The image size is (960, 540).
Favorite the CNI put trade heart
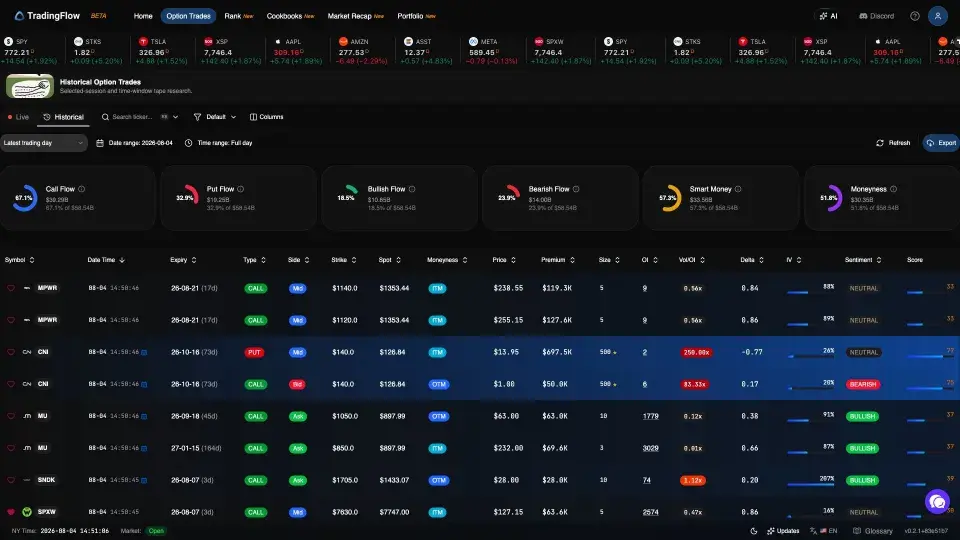pos(10,352)
